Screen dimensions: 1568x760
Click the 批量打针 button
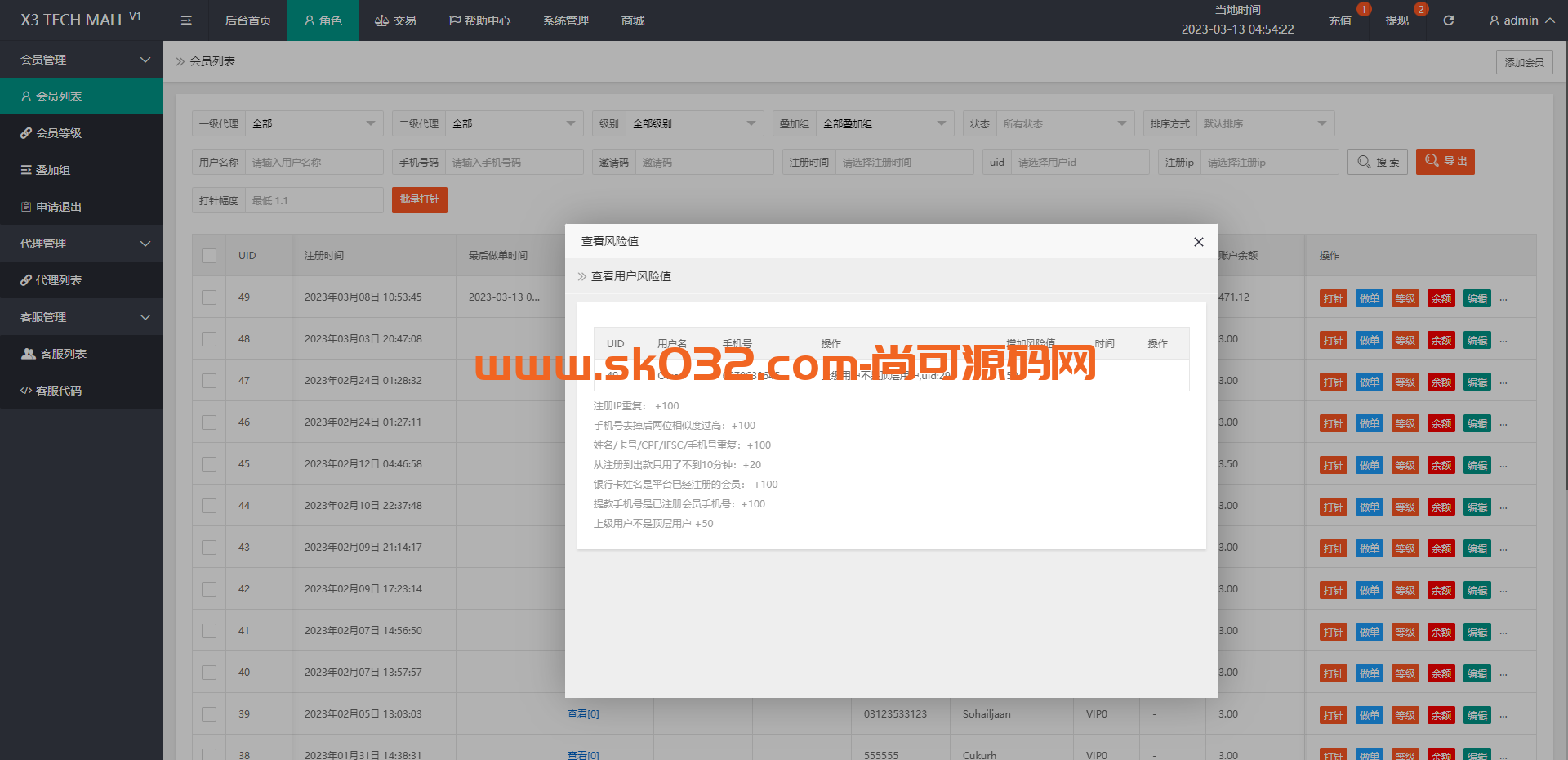420,199
